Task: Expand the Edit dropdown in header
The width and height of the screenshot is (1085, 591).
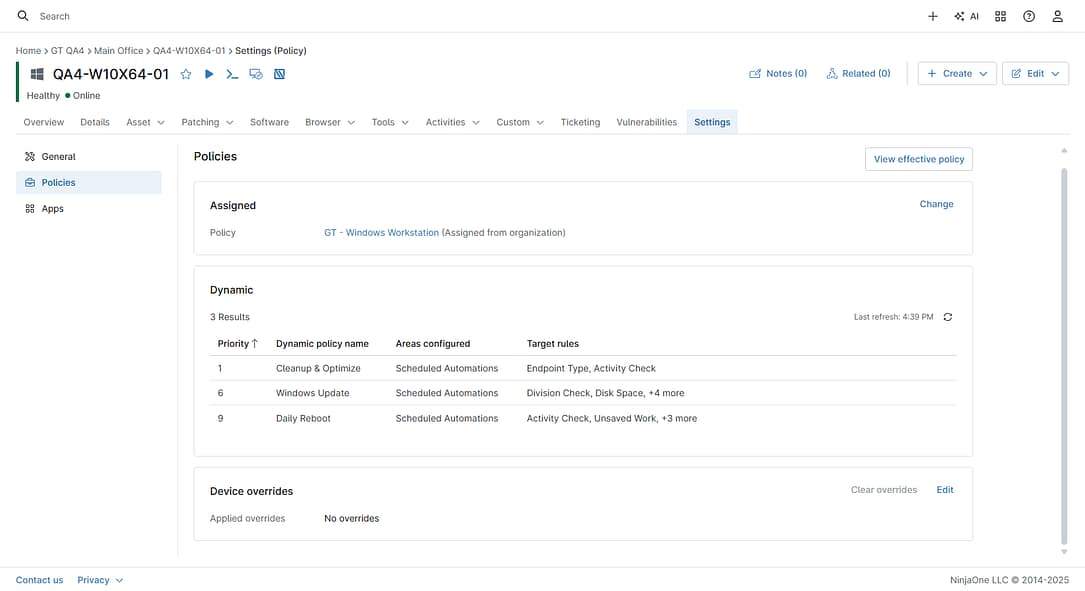Action: [x=1035, y=74]
